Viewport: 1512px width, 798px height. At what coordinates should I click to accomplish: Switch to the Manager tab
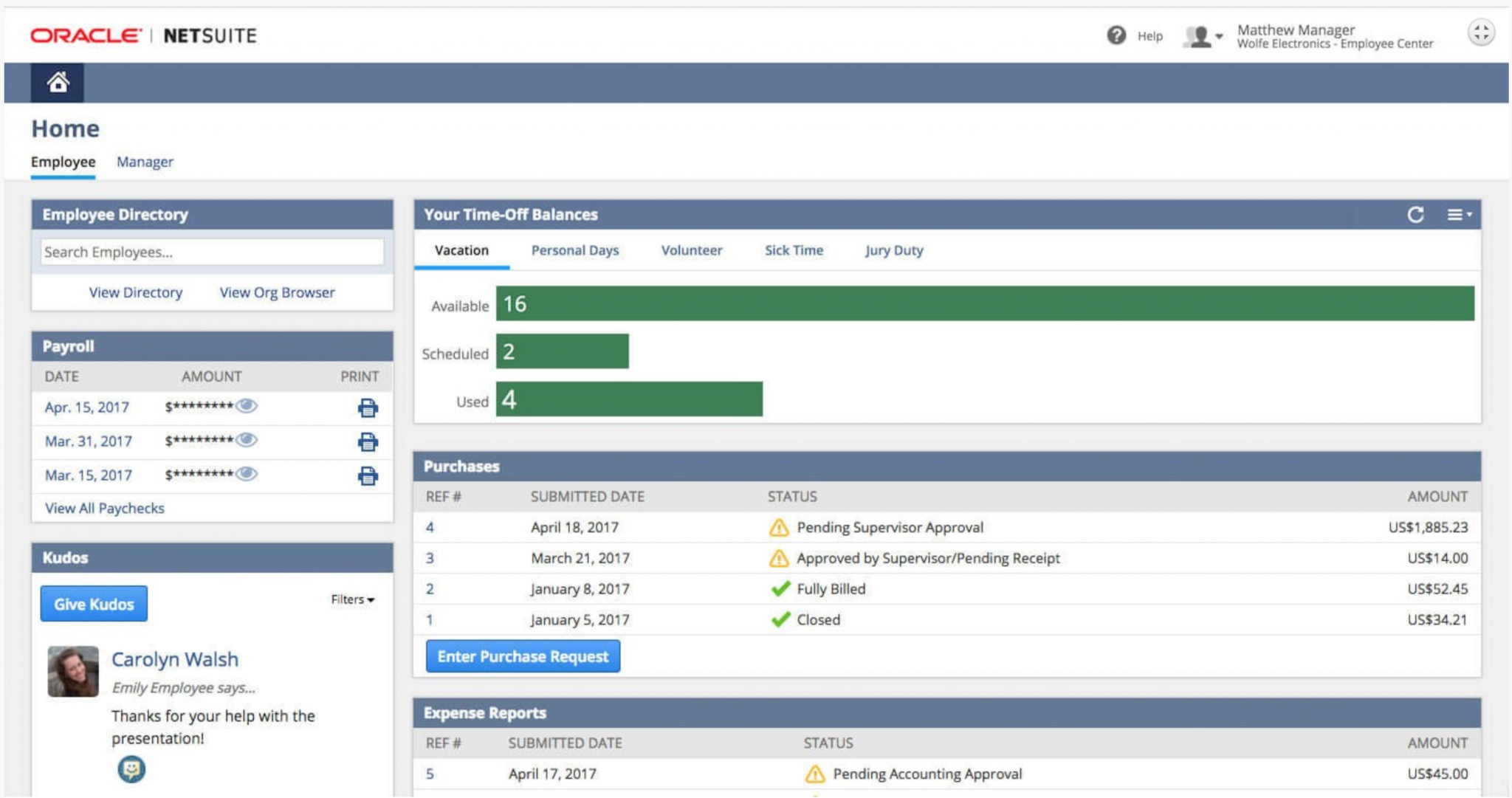click(x=145, y=162)
